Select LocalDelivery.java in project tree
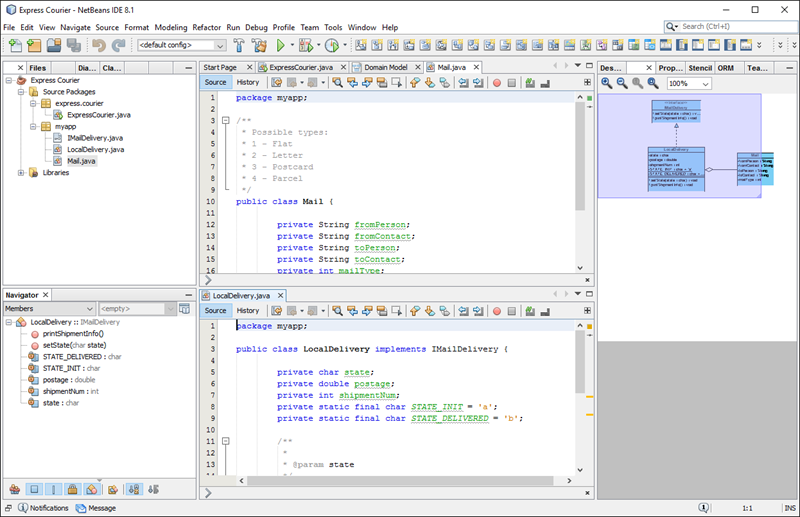 (95, 150)
